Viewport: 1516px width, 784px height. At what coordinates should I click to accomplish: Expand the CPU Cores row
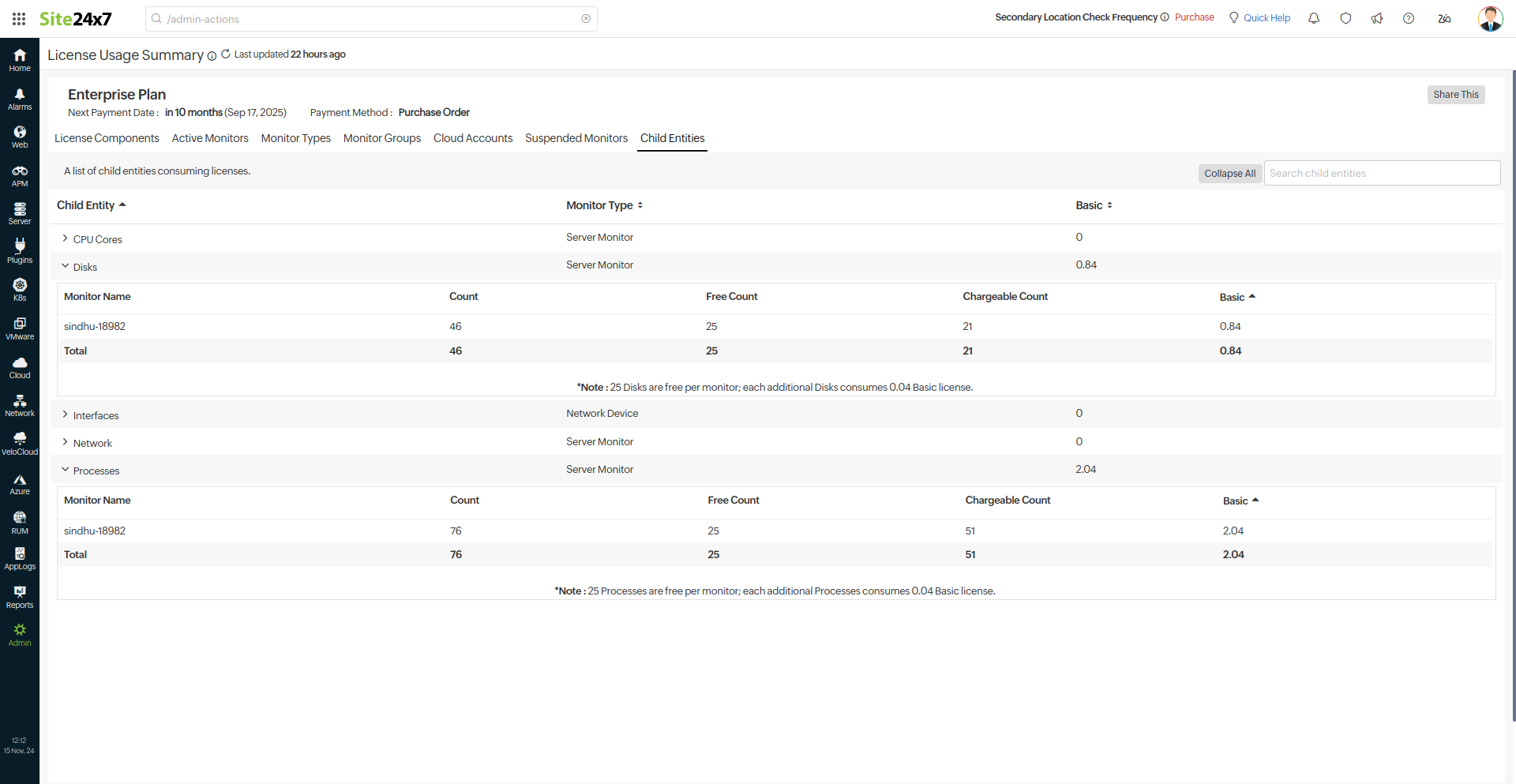pyautogui.click(x=66, y=238)
